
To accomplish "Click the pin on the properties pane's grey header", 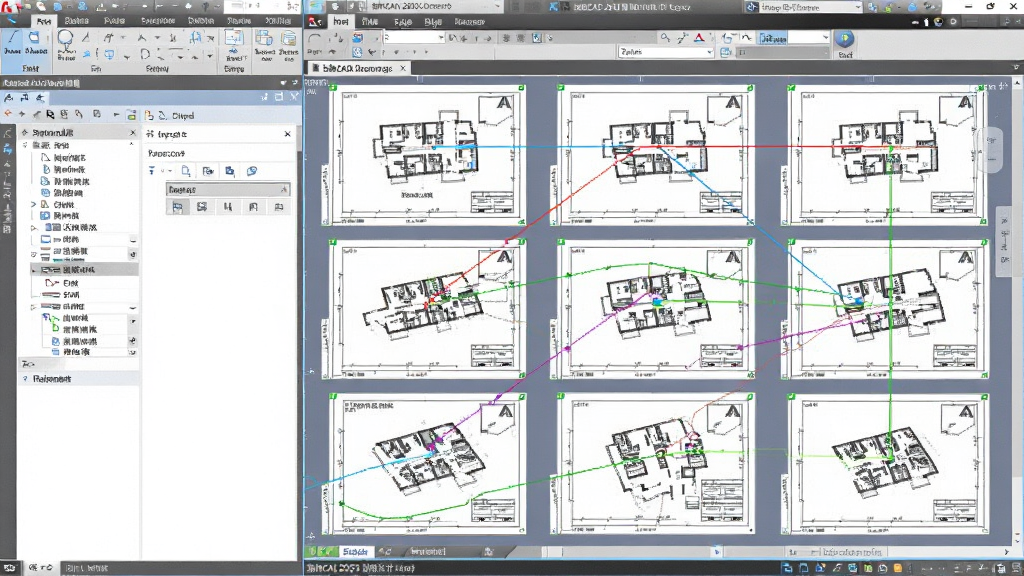I will pyautogui.click(x=283, y=189).
